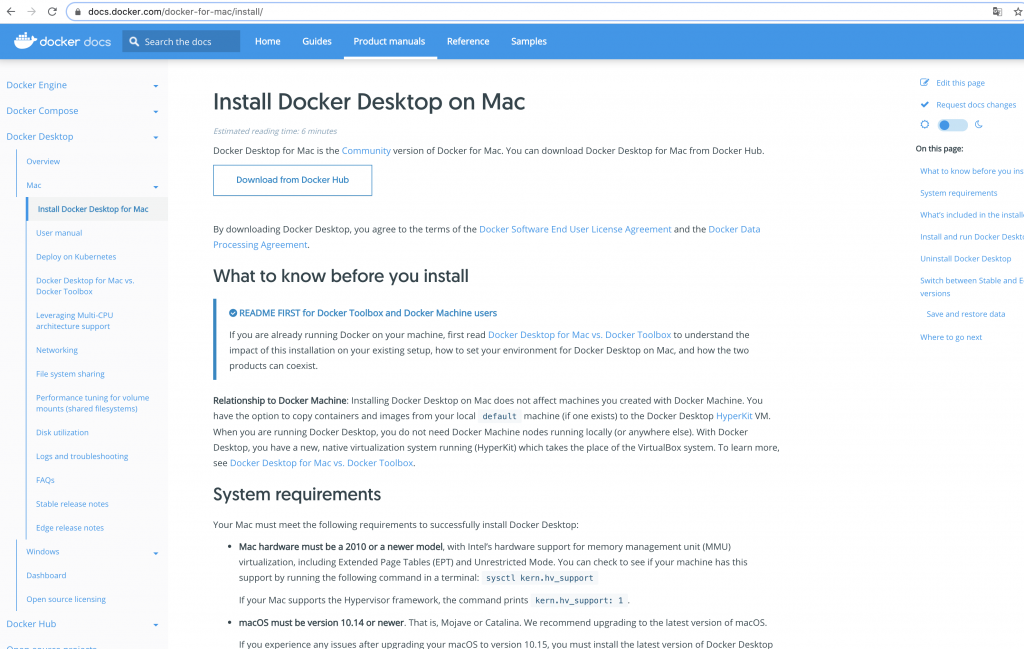Image resolution: width=1024 pixels, height=649 pixels.
Task: Click Download from Docker Hub button
Action: point(293,180)
